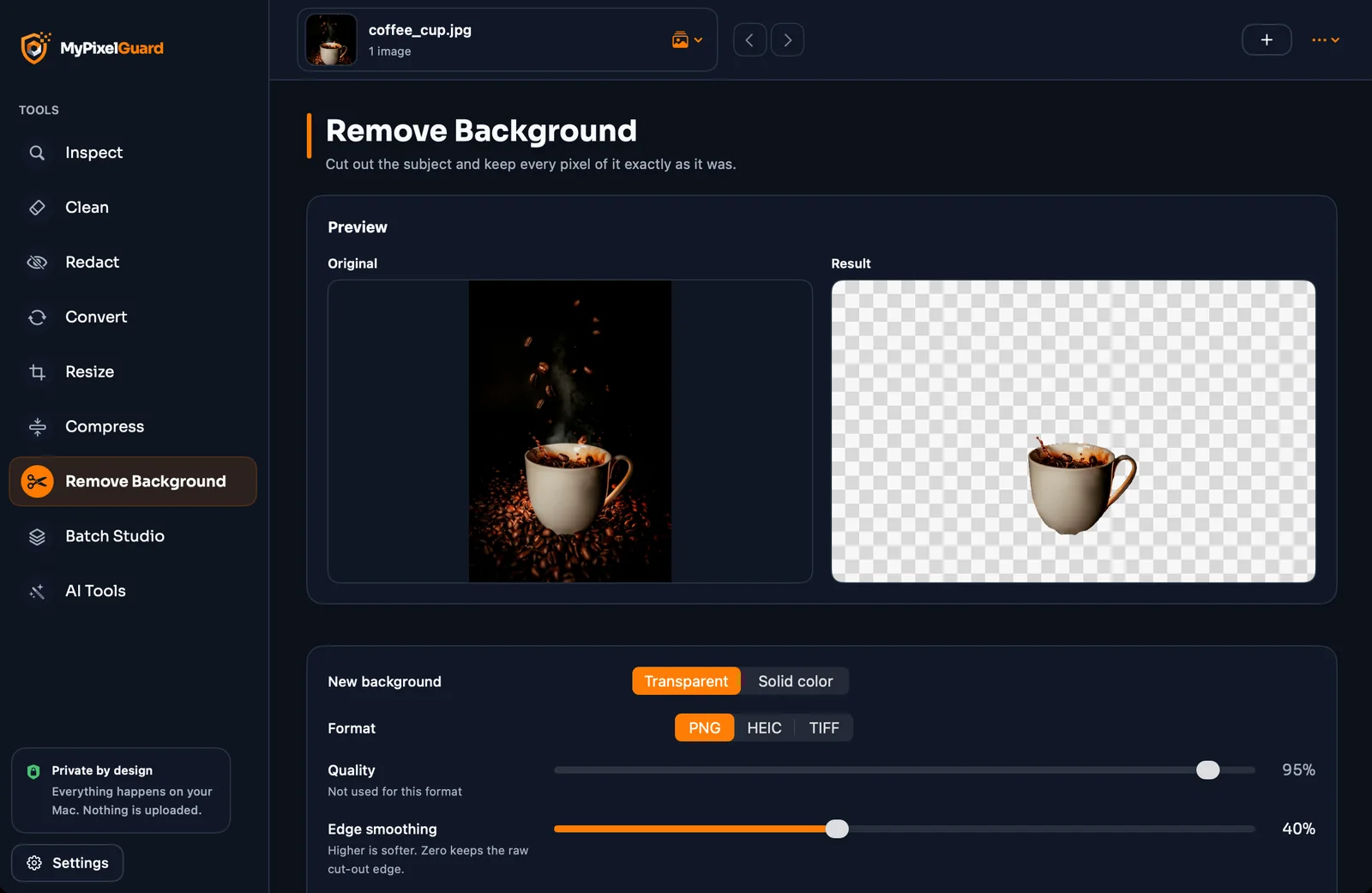Click the Redact crossed-eye icon
This screenshot has height=893, width=1372.
tap(37, 262)
